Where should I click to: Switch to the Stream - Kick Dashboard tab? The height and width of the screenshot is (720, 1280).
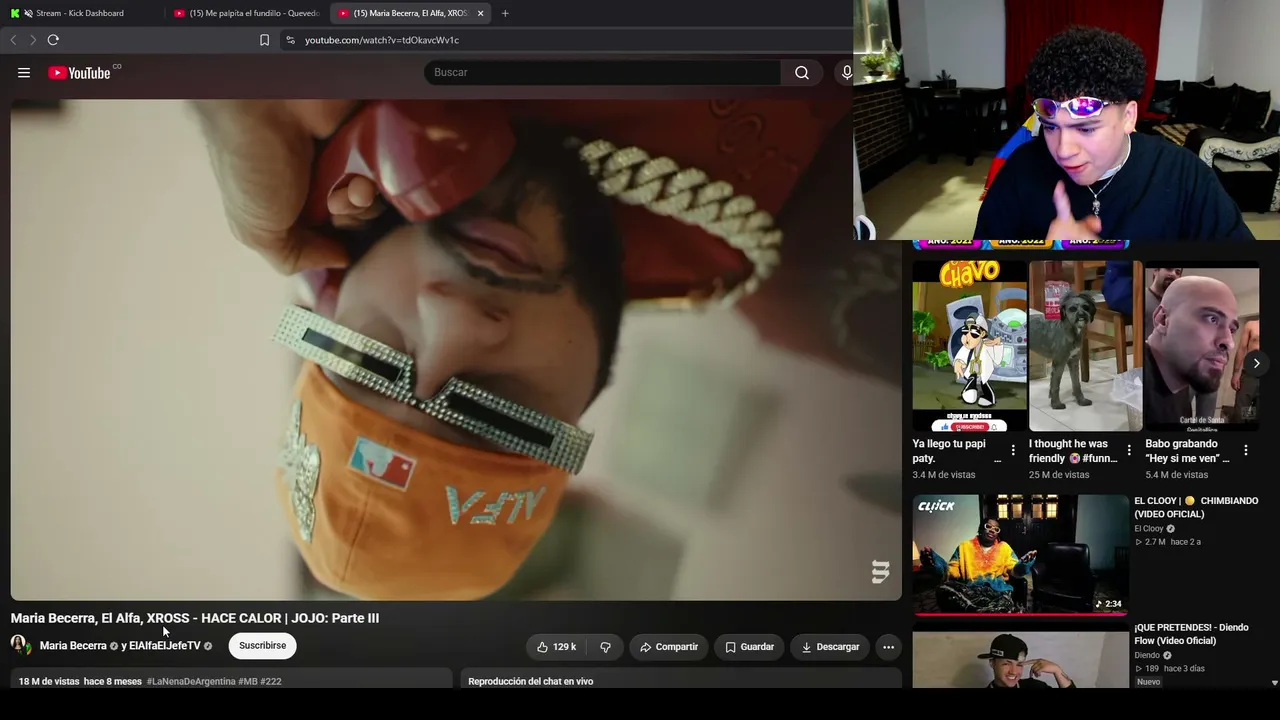80,13
